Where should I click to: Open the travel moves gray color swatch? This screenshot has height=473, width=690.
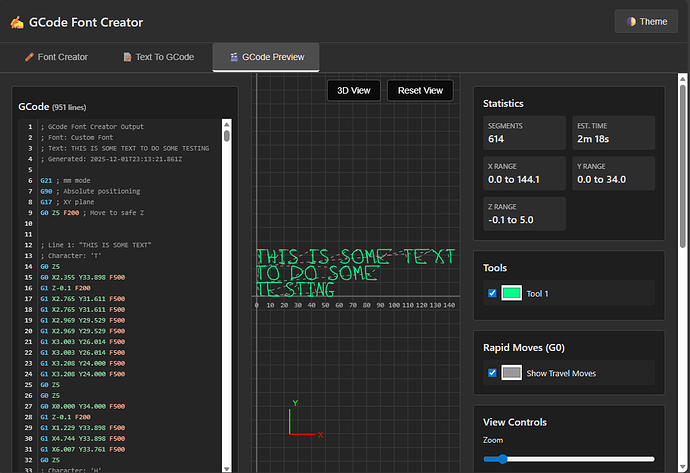tap(511, 372)
